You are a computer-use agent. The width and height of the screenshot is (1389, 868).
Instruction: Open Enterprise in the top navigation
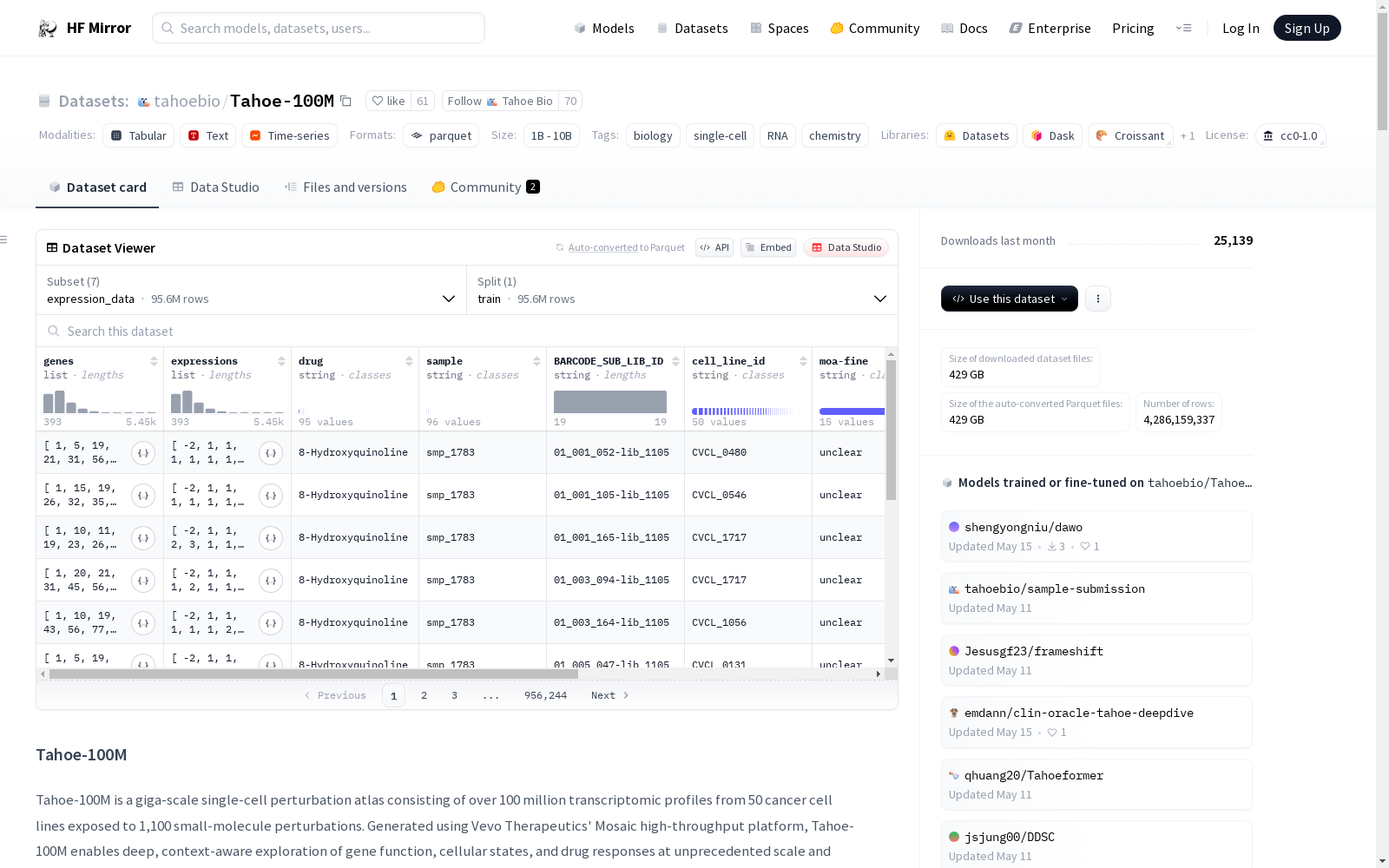point(1050,29)
